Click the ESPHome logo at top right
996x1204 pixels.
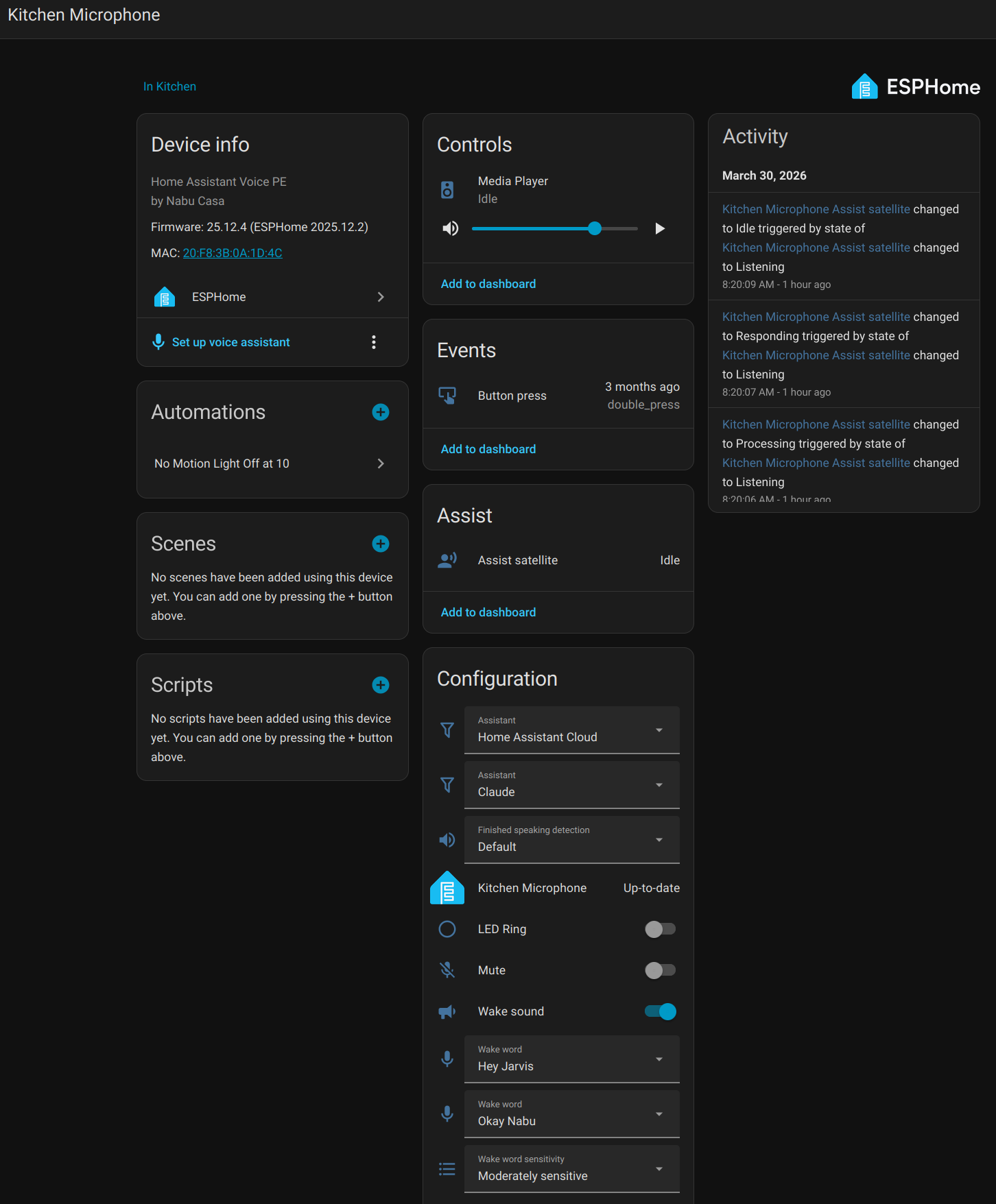916,87
